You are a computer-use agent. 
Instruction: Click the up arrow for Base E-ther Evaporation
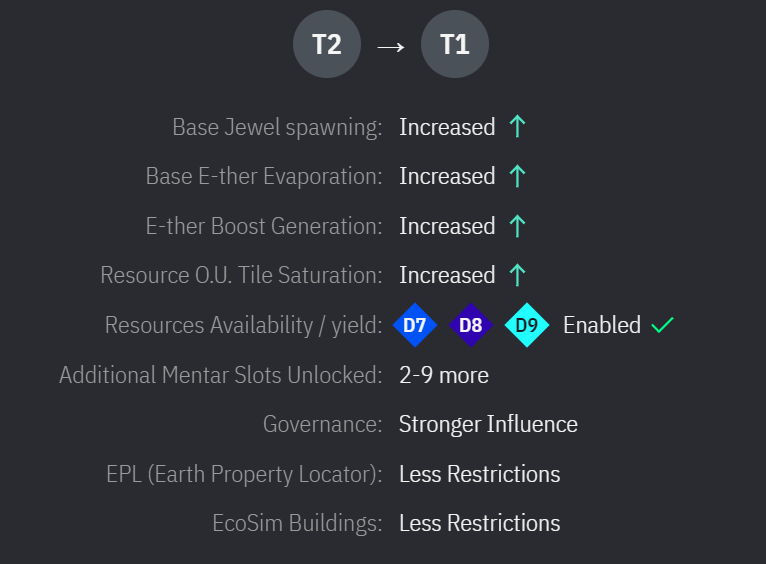(517, 176)
